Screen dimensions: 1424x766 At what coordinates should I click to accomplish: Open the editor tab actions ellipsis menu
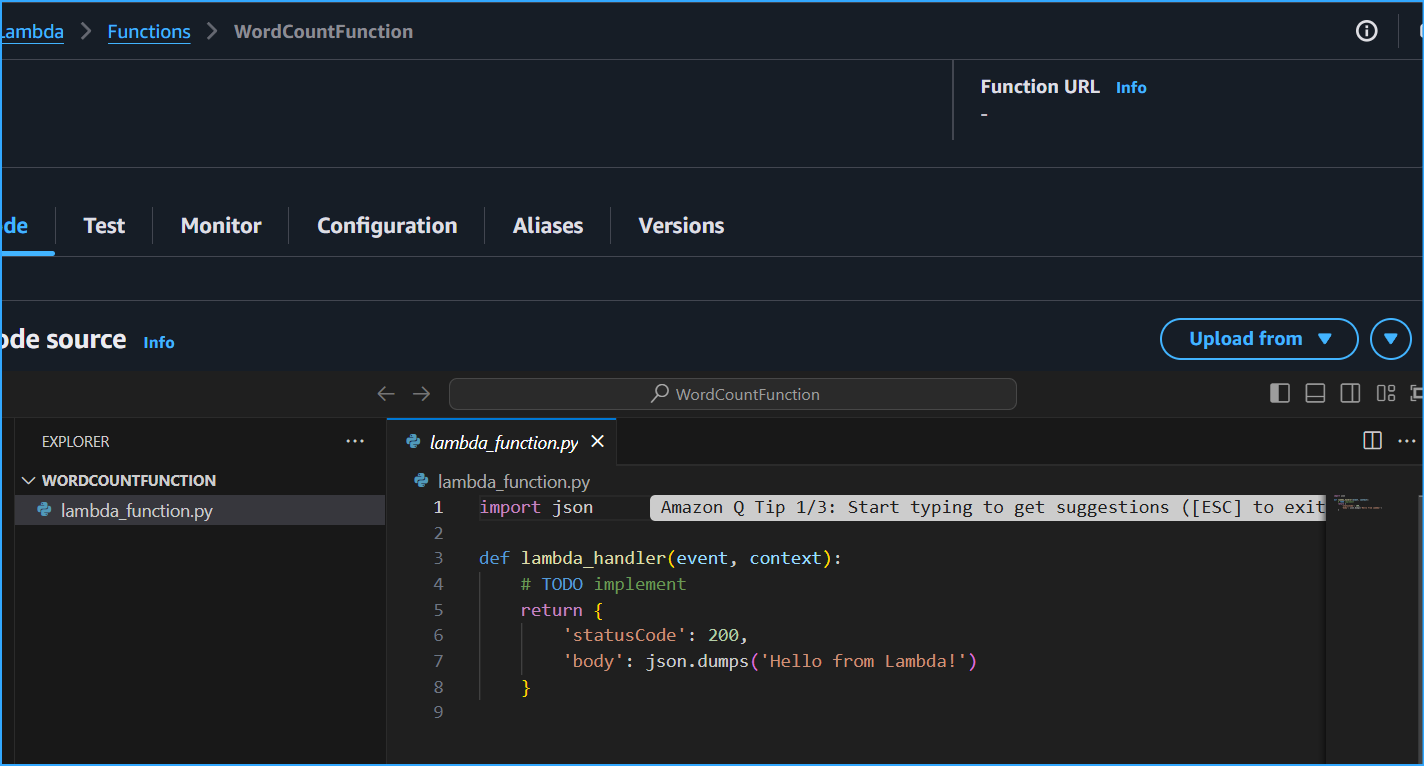pyautogui.click(x=1406, y=440)
